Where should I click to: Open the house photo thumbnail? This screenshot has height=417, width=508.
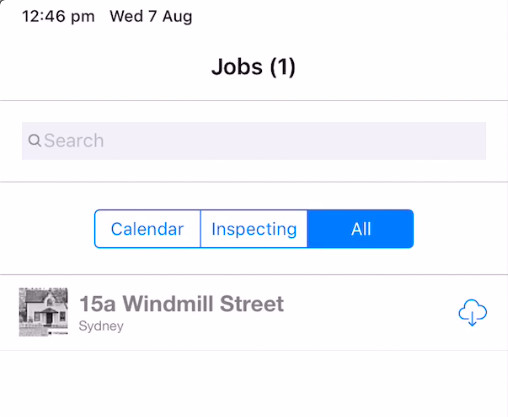[43, 312]
